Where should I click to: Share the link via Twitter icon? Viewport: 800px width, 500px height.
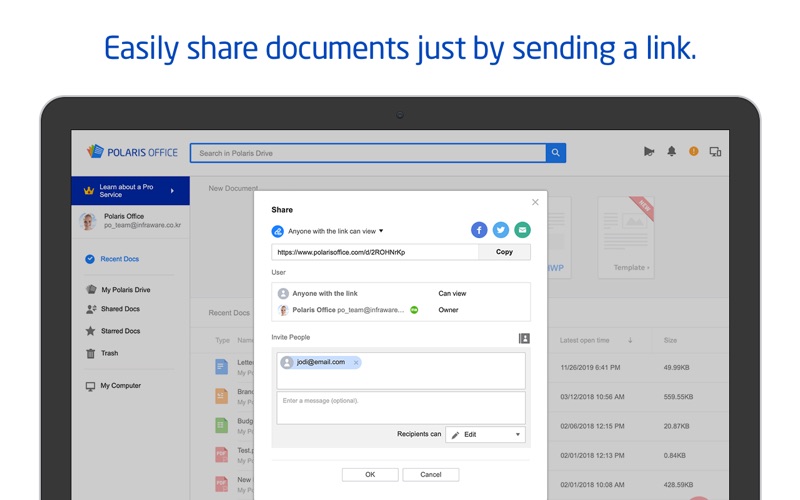pos(501,230)
